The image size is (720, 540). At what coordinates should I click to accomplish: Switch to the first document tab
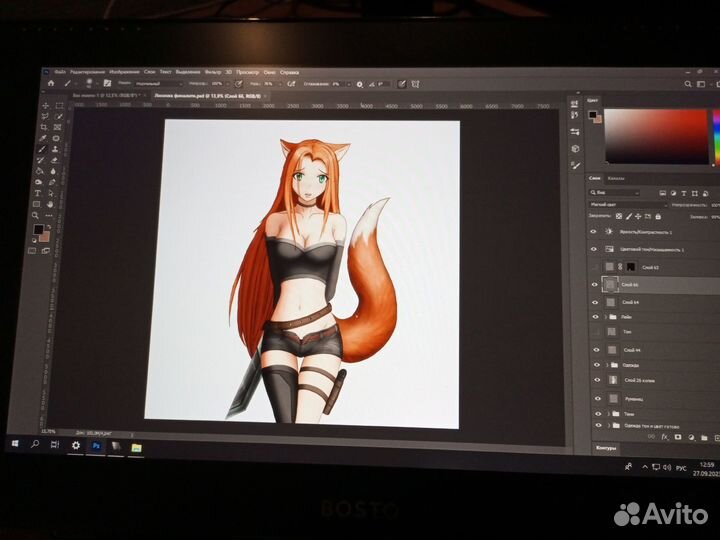point(108,95)
